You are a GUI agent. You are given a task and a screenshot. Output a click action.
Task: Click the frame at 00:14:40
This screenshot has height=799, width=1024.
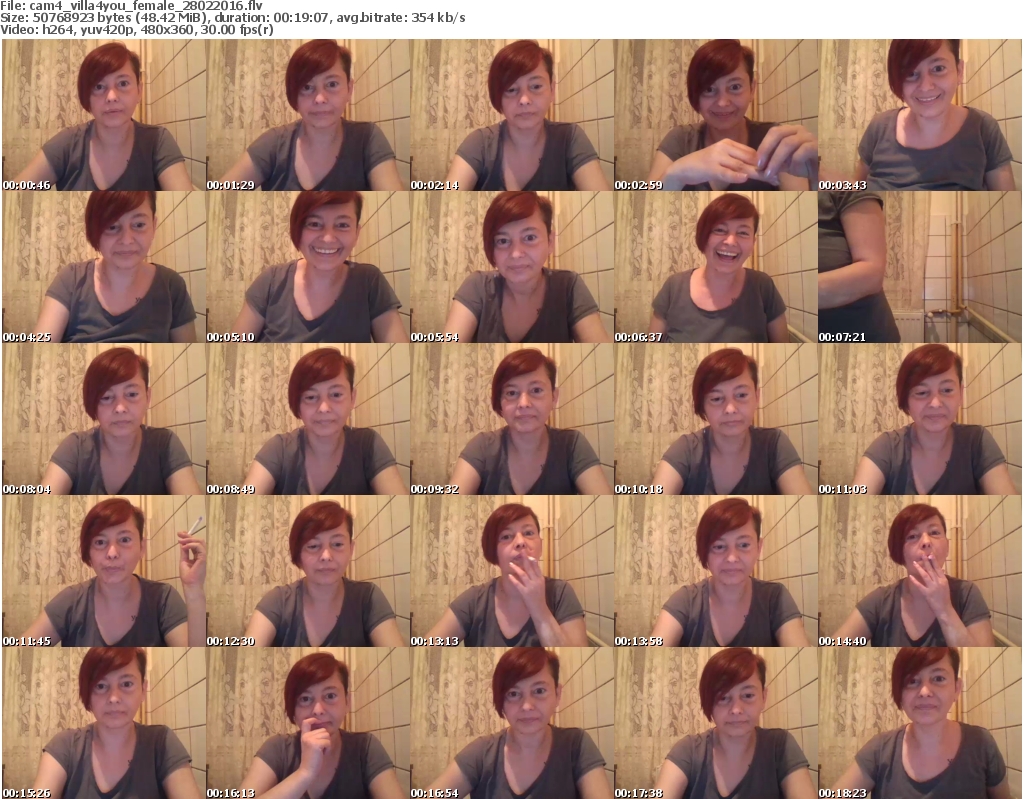tap(920, 571)
